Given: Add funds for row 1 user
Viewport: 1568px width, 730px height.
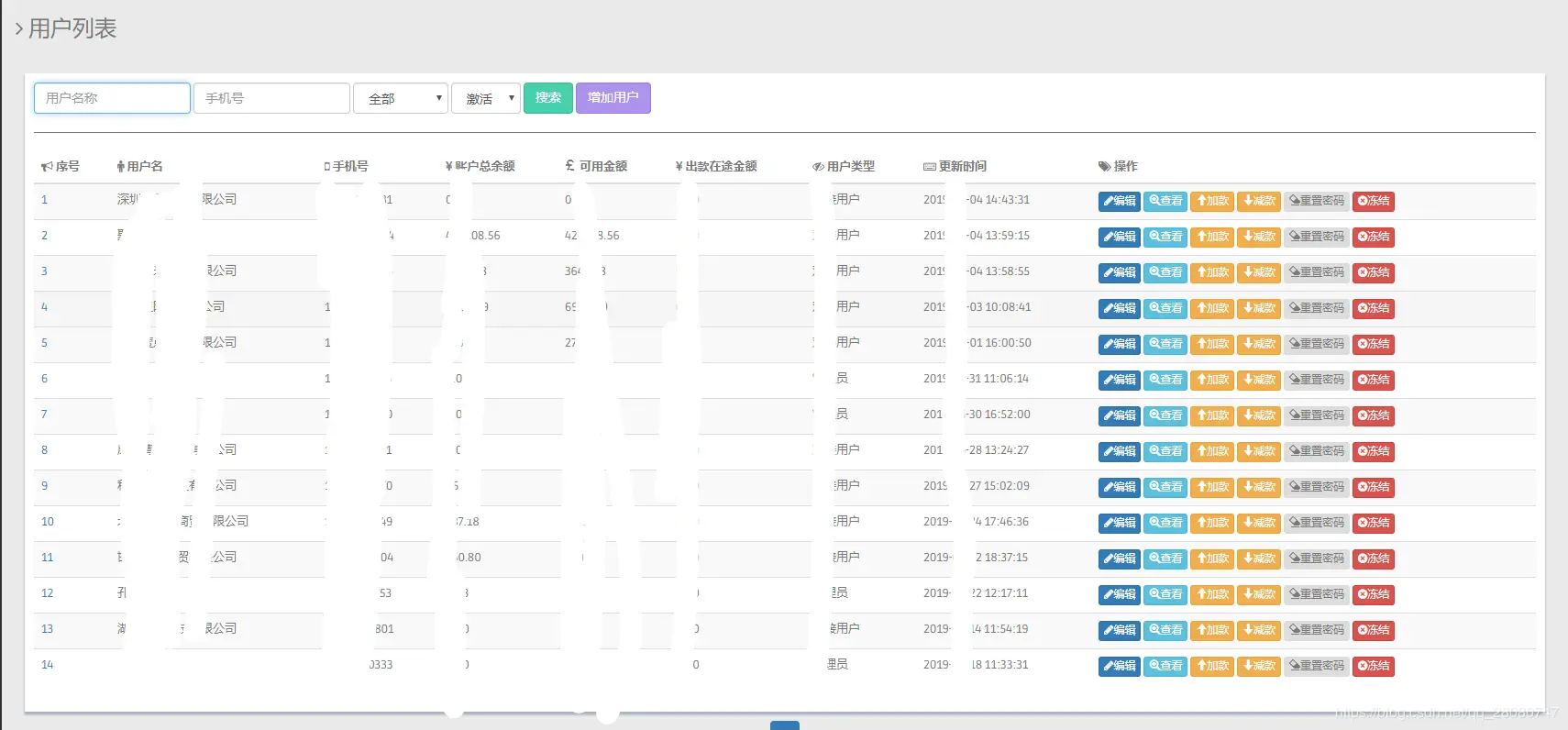Looking at the screenshot, I should [x=1212, y=201].
